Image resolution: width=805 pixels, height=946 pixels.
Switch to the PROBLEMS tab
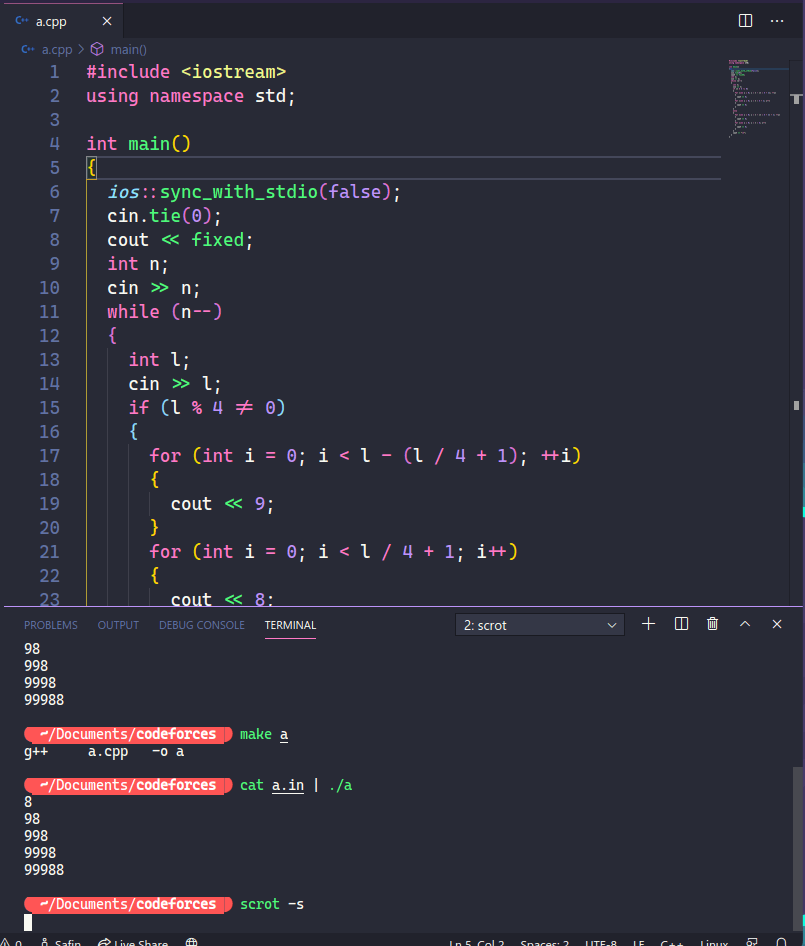click(x=51, y=625)
